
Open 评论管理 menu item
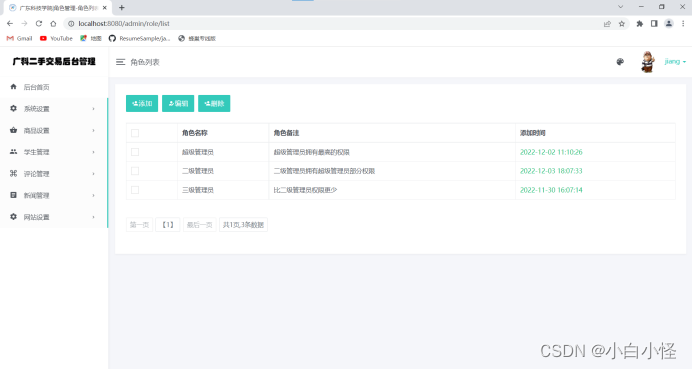coord(54,173)
